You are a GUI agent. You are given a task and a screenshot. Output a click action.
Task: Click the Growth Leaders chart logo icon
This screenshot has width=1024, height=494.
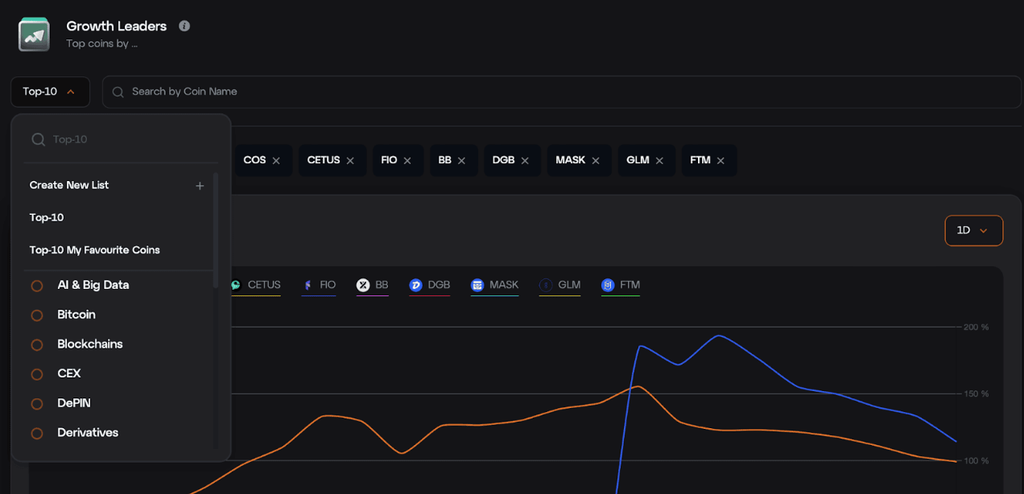34,35
